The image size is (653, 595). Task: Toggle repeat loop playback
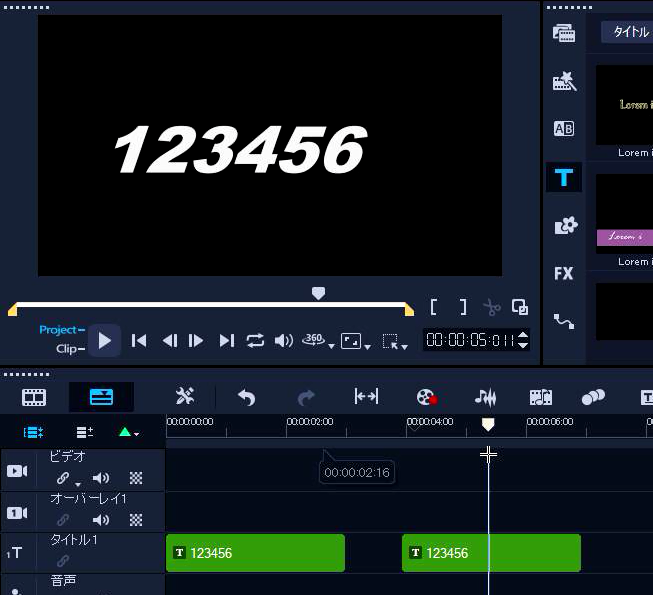(x=255, y=341)
